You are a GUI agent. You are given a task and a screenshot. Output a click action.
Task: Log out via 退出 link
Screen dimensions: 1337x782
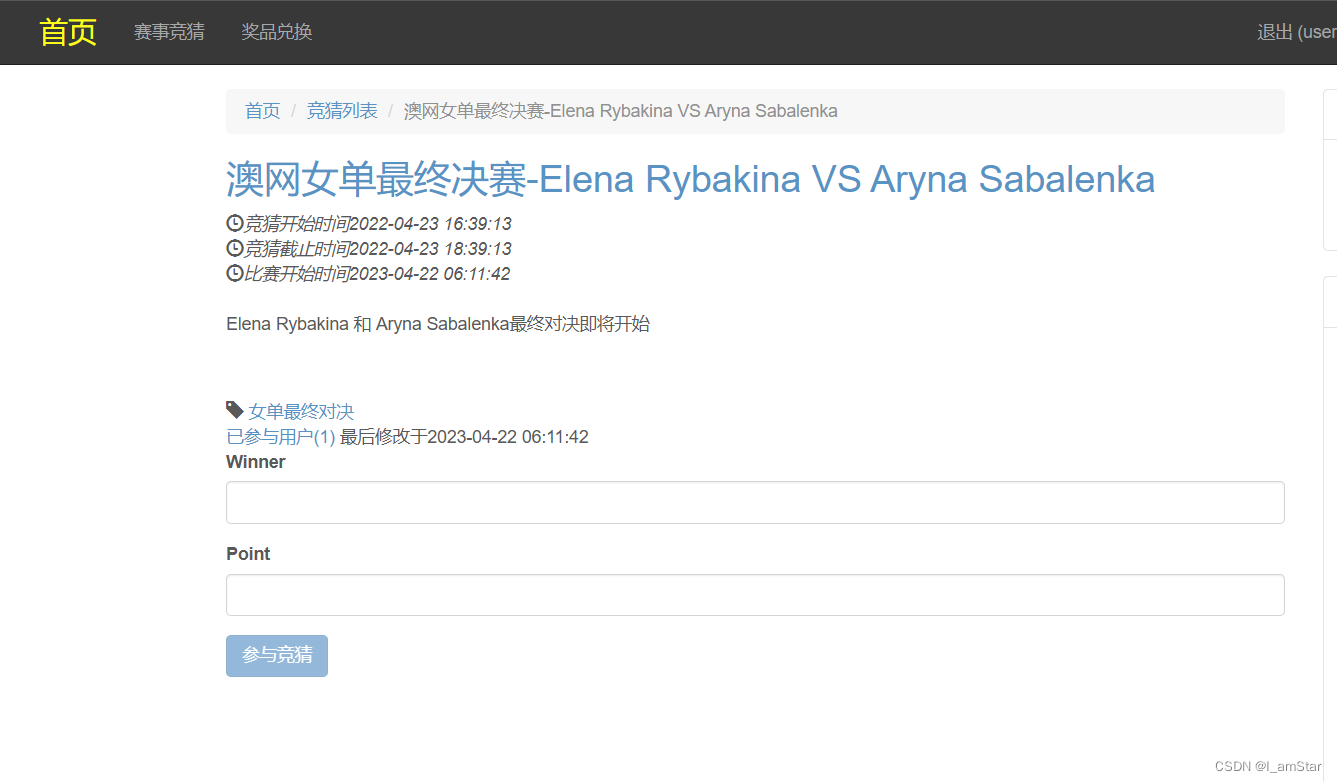(1297, 32)
